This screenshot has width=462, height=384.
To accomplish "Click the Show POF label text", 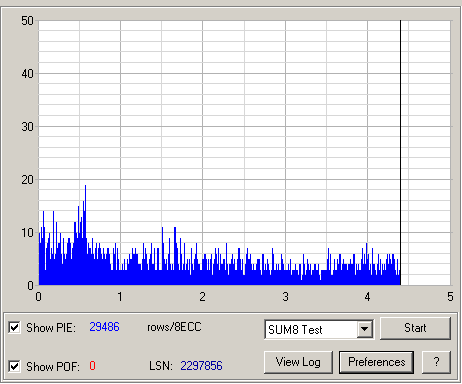I will click(53, 366).
